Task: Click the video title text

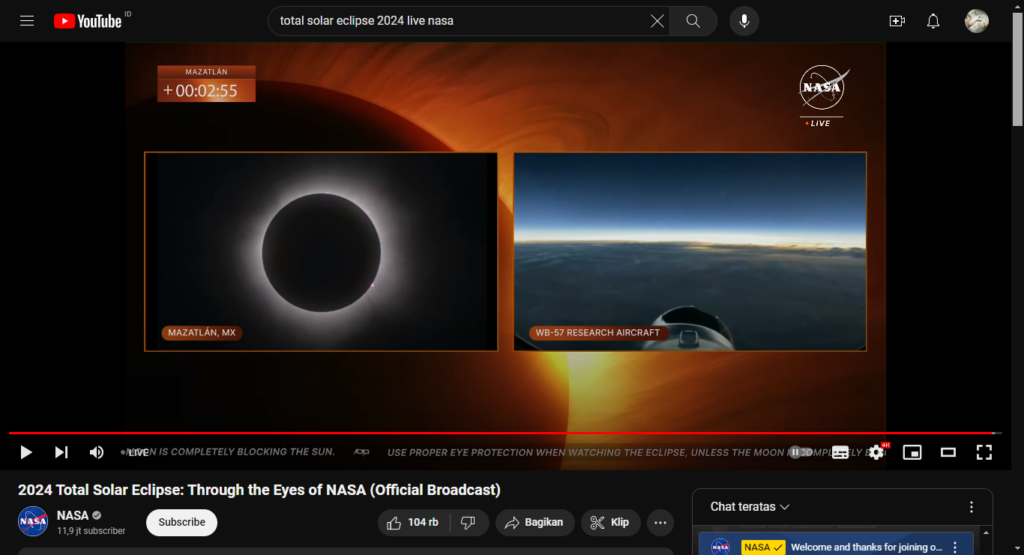Action: (259, 490)
